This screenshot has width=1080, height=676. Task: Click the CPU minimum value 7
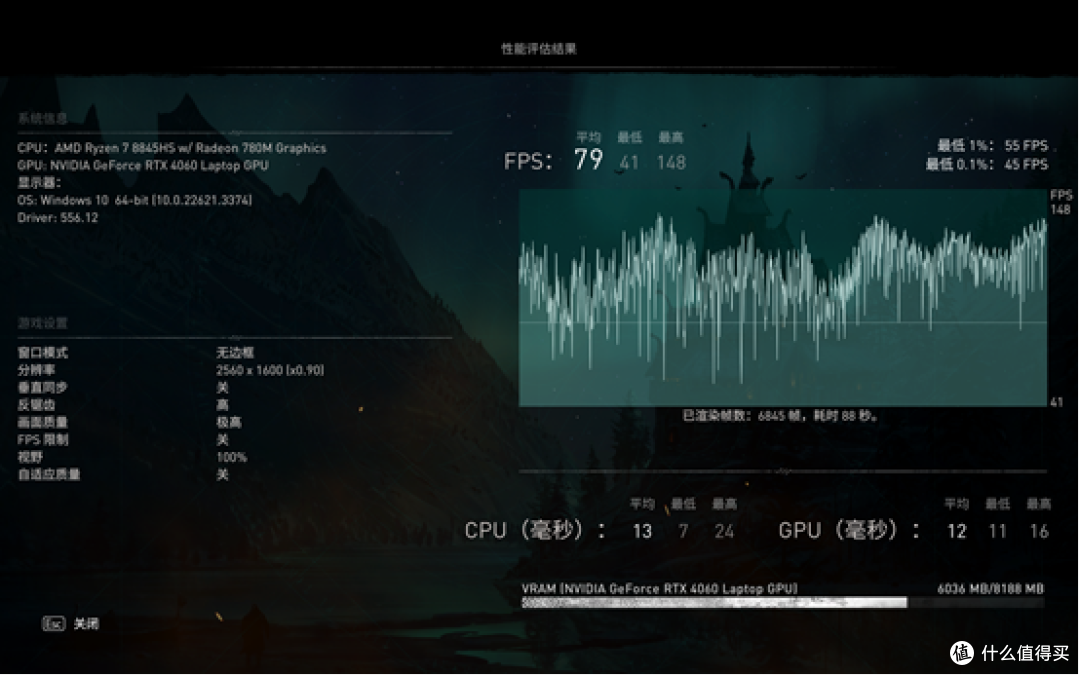pos(683,531)
